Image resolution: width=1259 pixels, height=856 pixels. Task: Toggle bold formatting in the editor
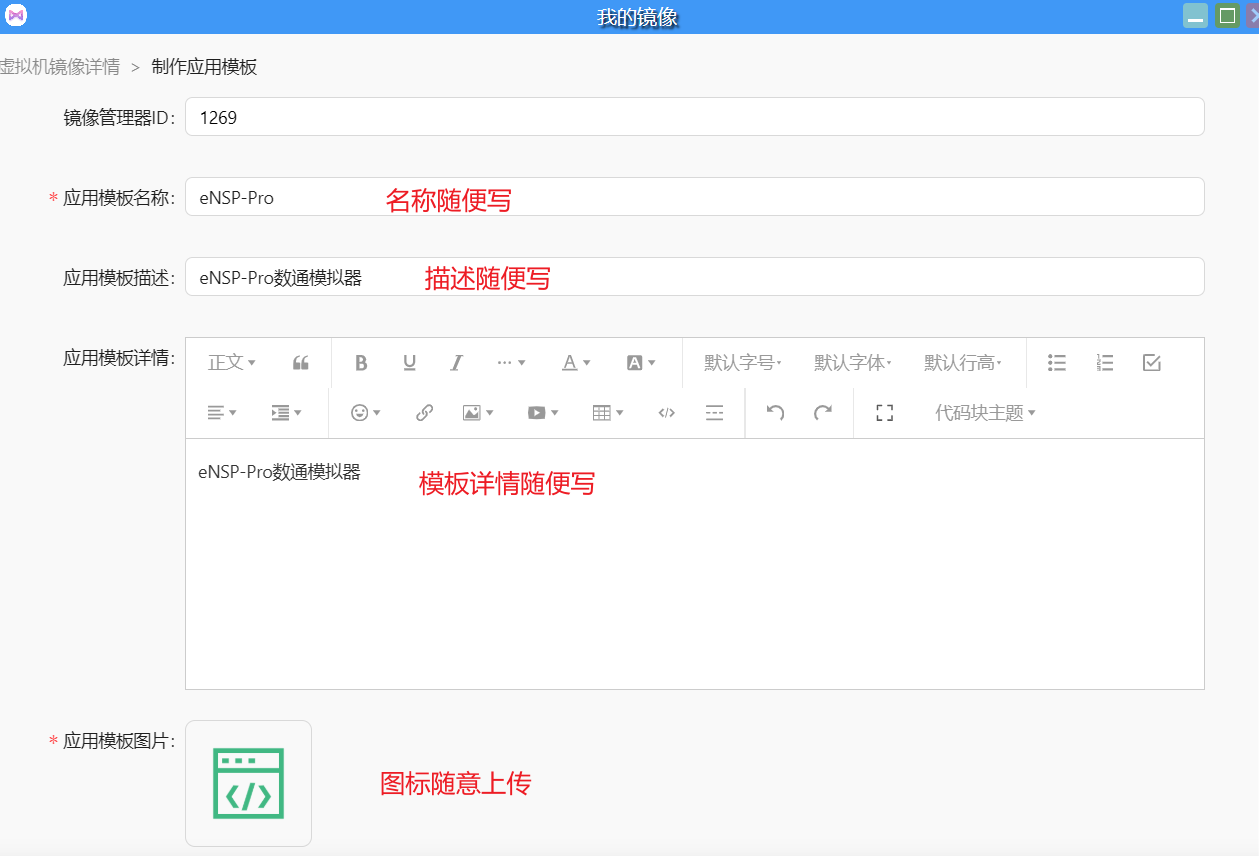pos(362,363)
